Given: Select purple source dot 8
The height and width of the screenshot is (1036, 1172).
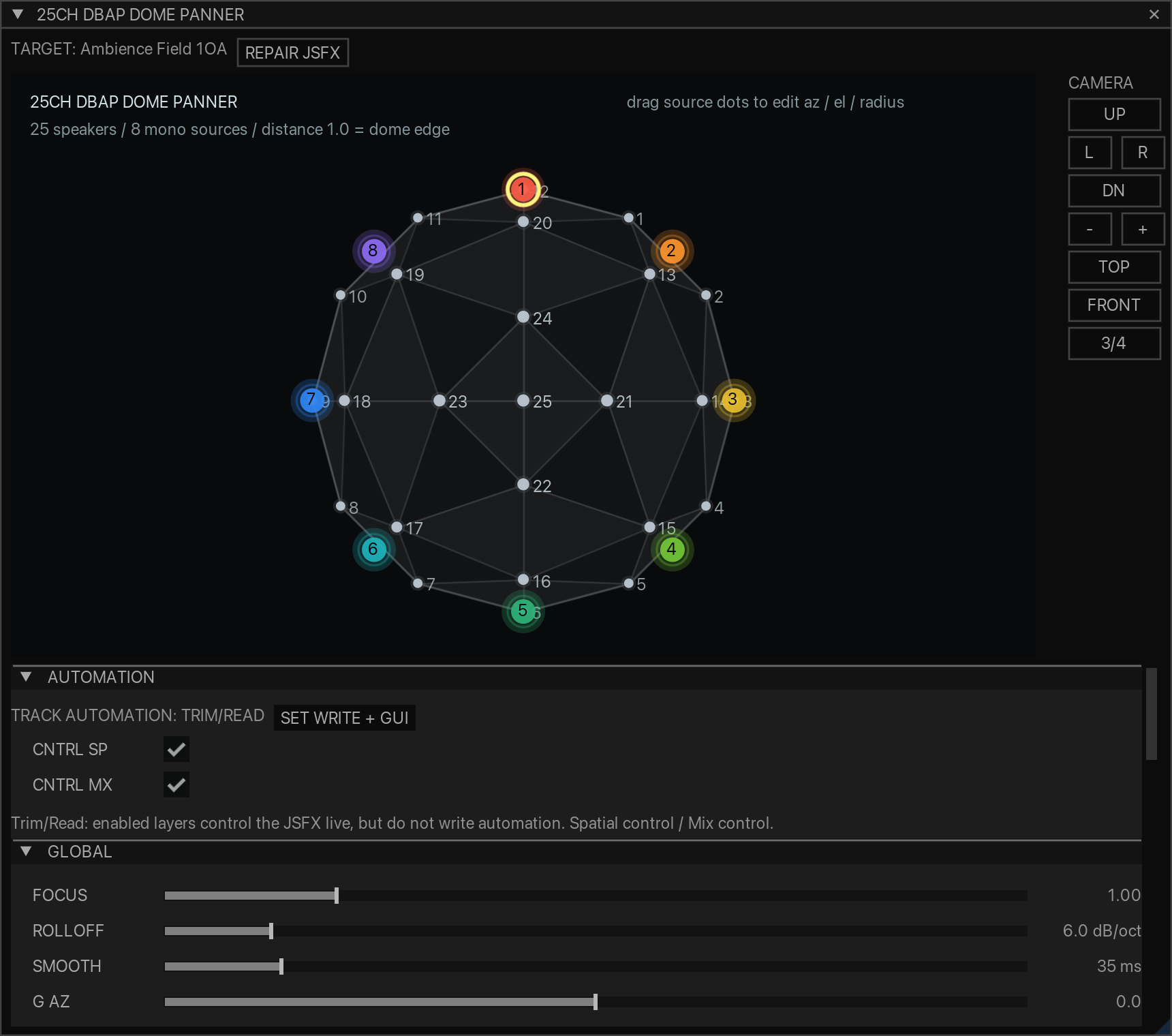Looking at the screenshot, I should 373,251.
